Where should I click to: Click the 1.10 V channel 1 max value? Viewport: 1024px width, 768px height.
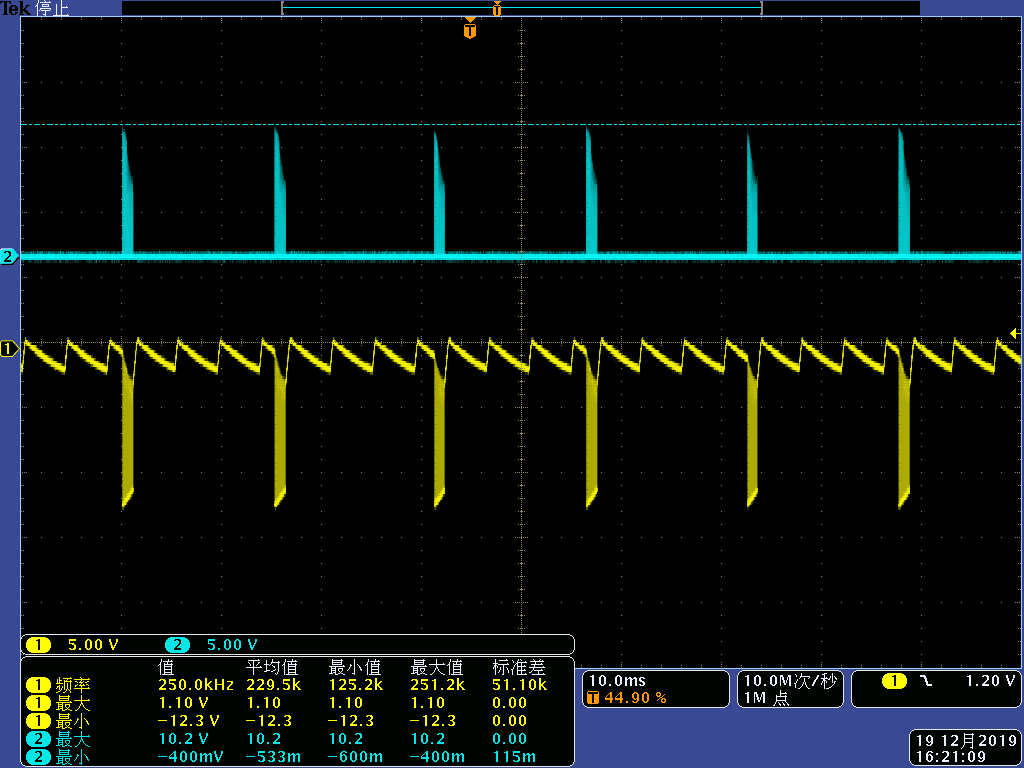183,703
